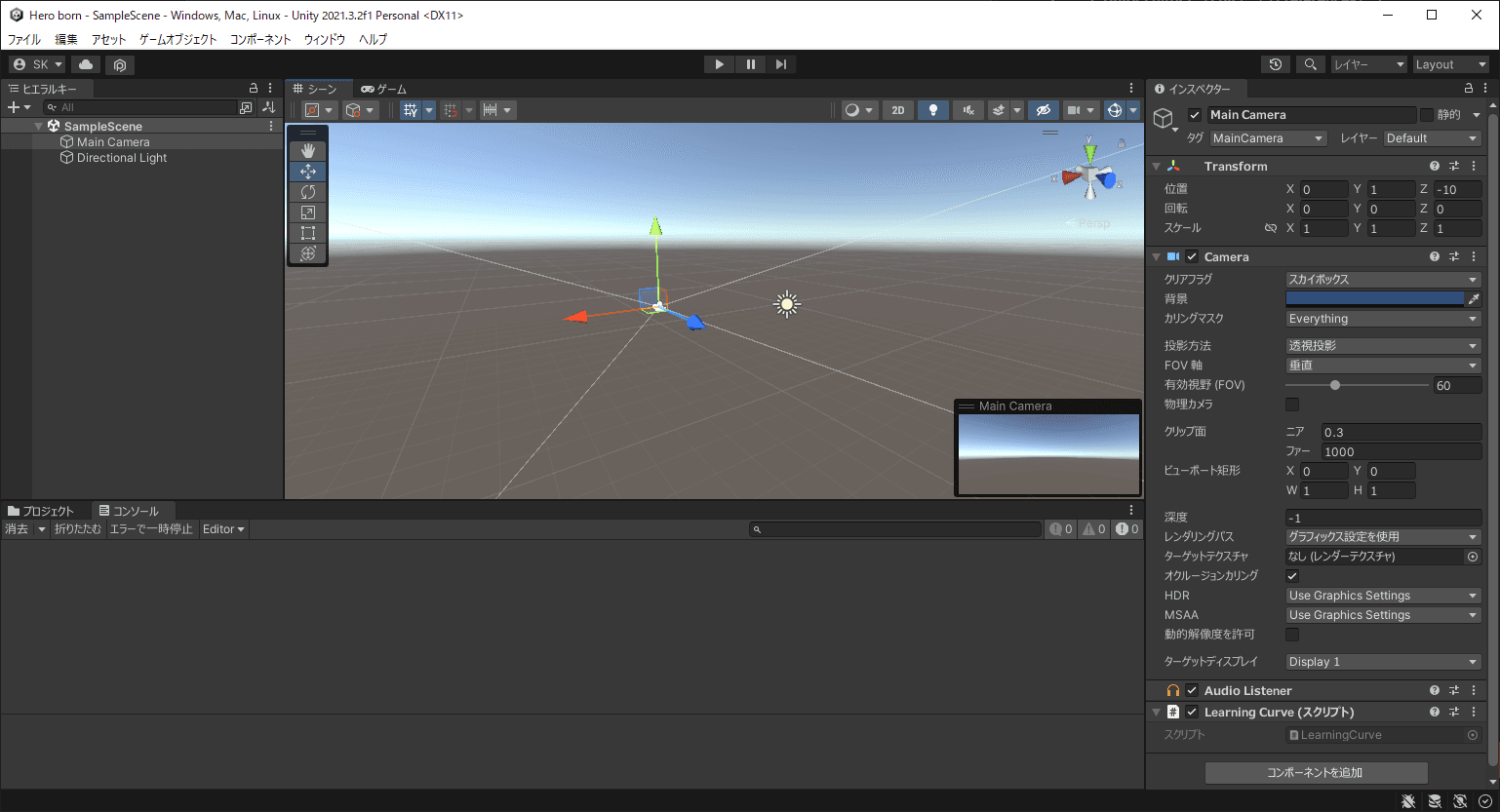This screenshot has width=1500, height=812.
Task: Toggle the console 折りたたむ button
Action: pos(77,529)
